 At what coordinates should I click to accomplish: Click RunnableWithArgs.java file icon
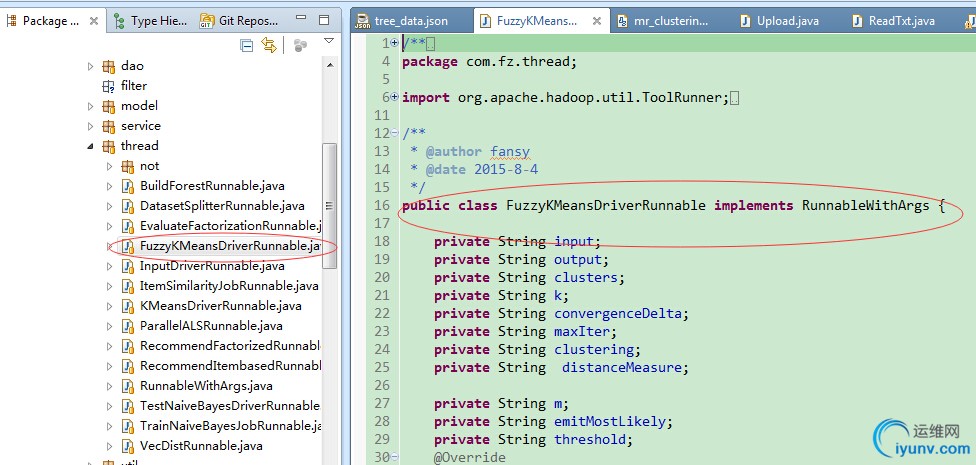coord(128,386)
